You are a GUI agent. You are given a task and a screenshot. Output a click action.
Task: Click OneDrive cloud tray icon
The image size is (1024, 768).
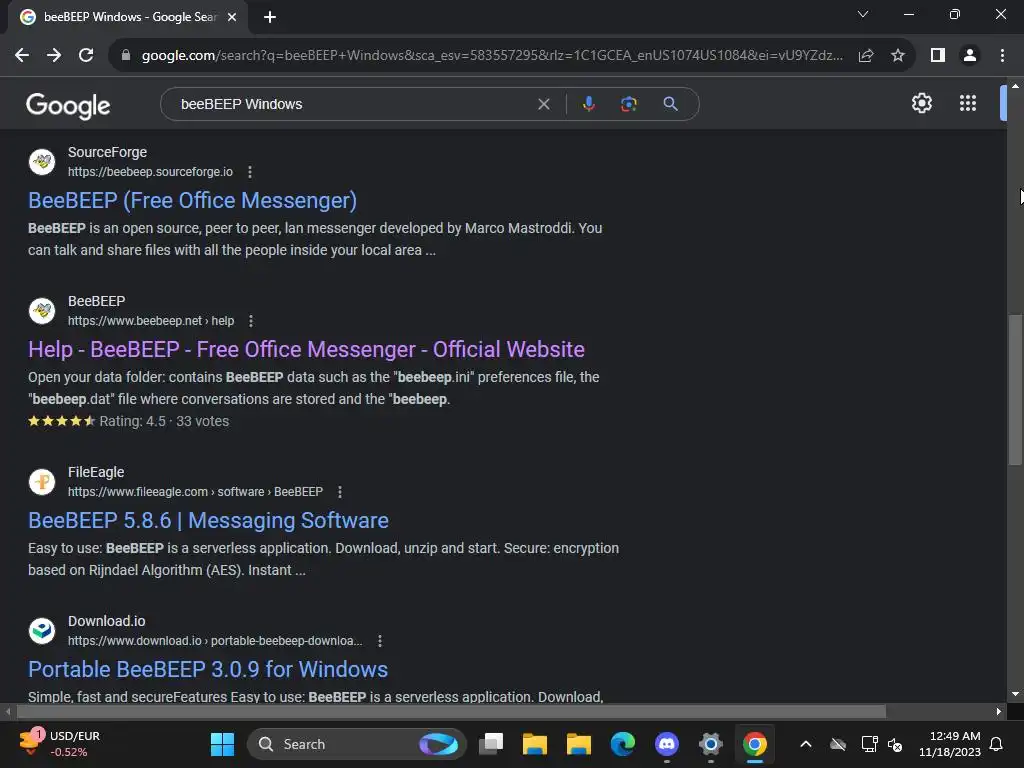click(838, 744)
